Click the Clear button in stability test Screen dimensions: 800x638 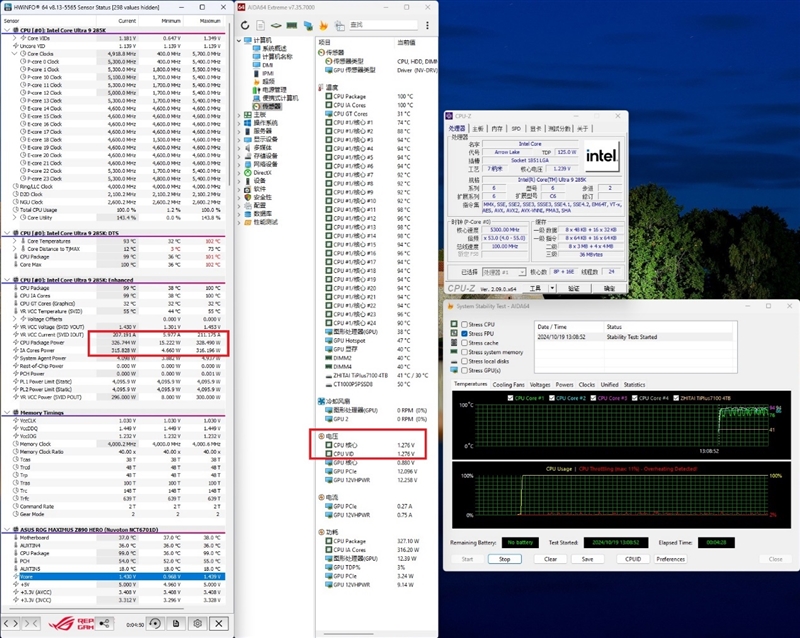point(551,559)
